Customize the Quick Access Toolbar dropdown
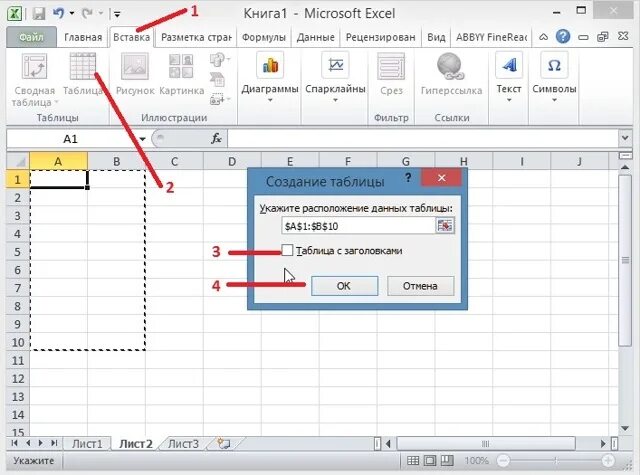The height and width of the screenshot is (475, 640). click(x=117, y=14)
